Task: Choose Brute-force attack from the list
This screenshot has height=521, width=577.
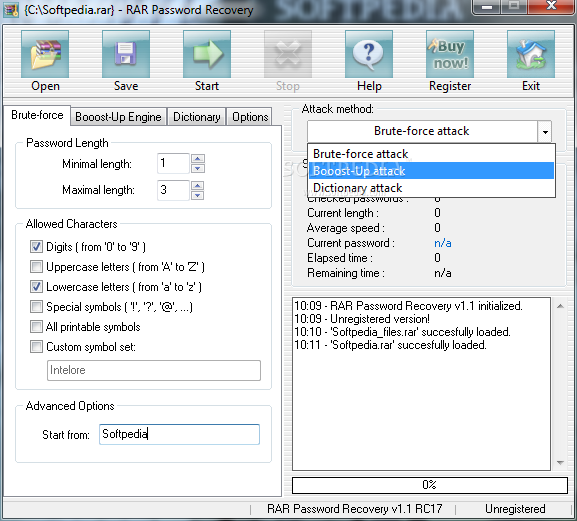Action: click(431, 153)
